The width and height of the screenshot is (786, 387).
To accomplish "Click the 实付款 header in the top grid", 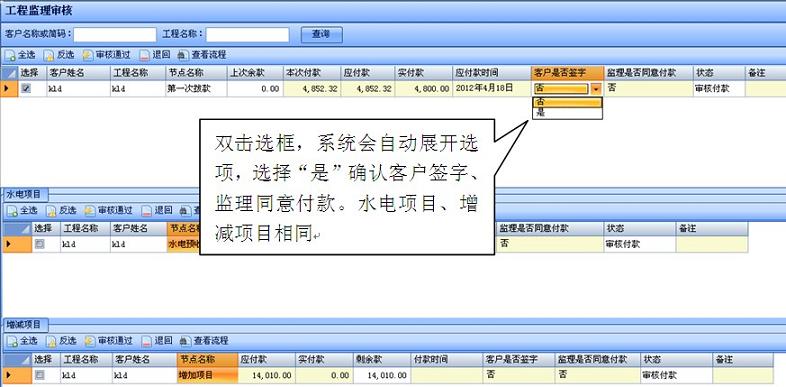I will [x=424, y=73].
